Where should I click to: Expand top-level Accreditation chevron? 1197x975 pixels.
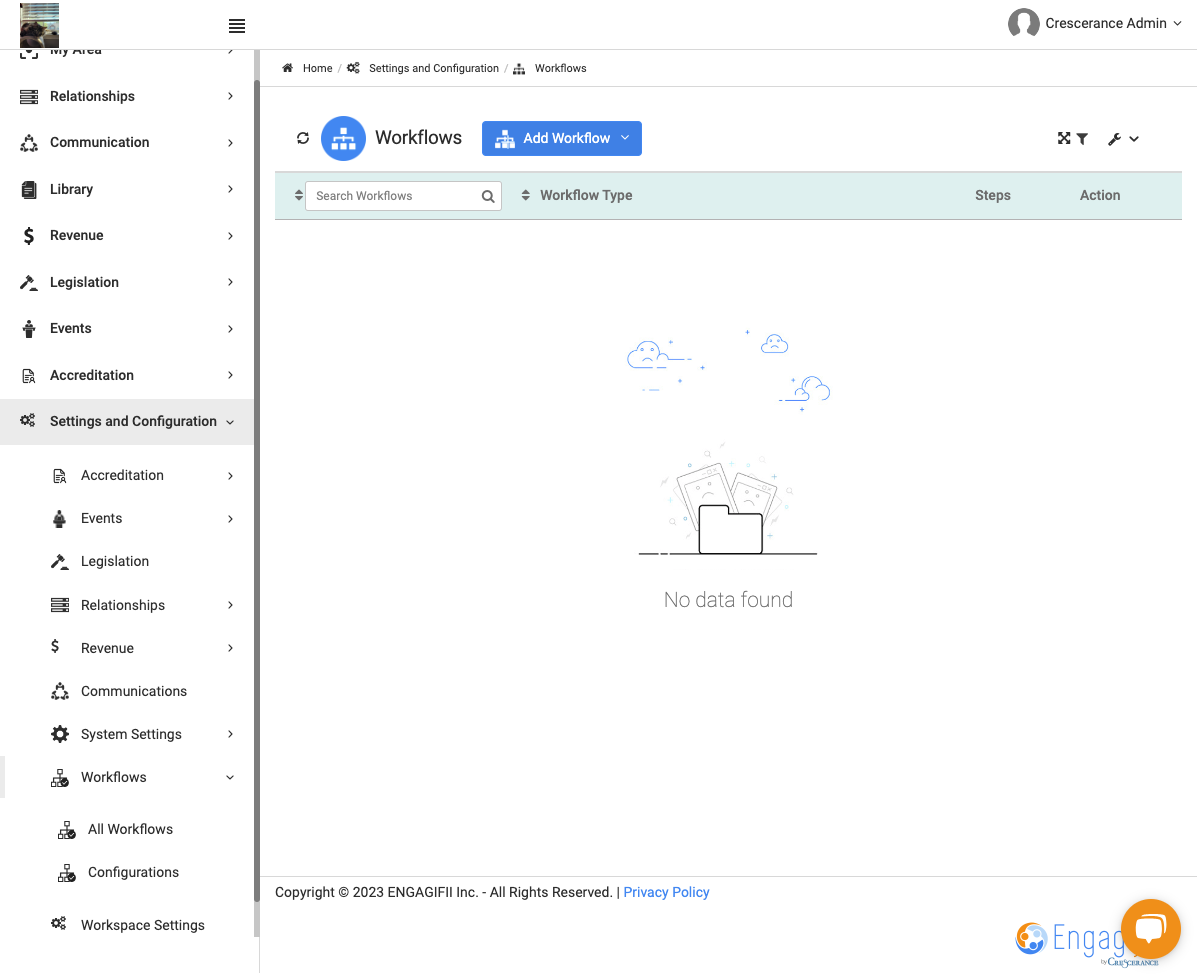coord(230,376)
